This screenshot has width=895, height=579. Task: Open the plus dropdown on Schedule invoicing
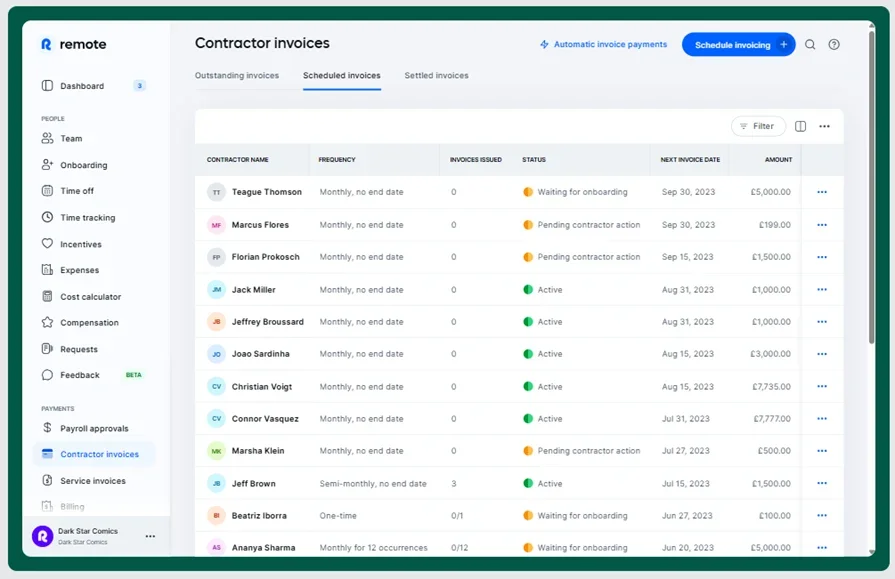click(x=784, y=45)
